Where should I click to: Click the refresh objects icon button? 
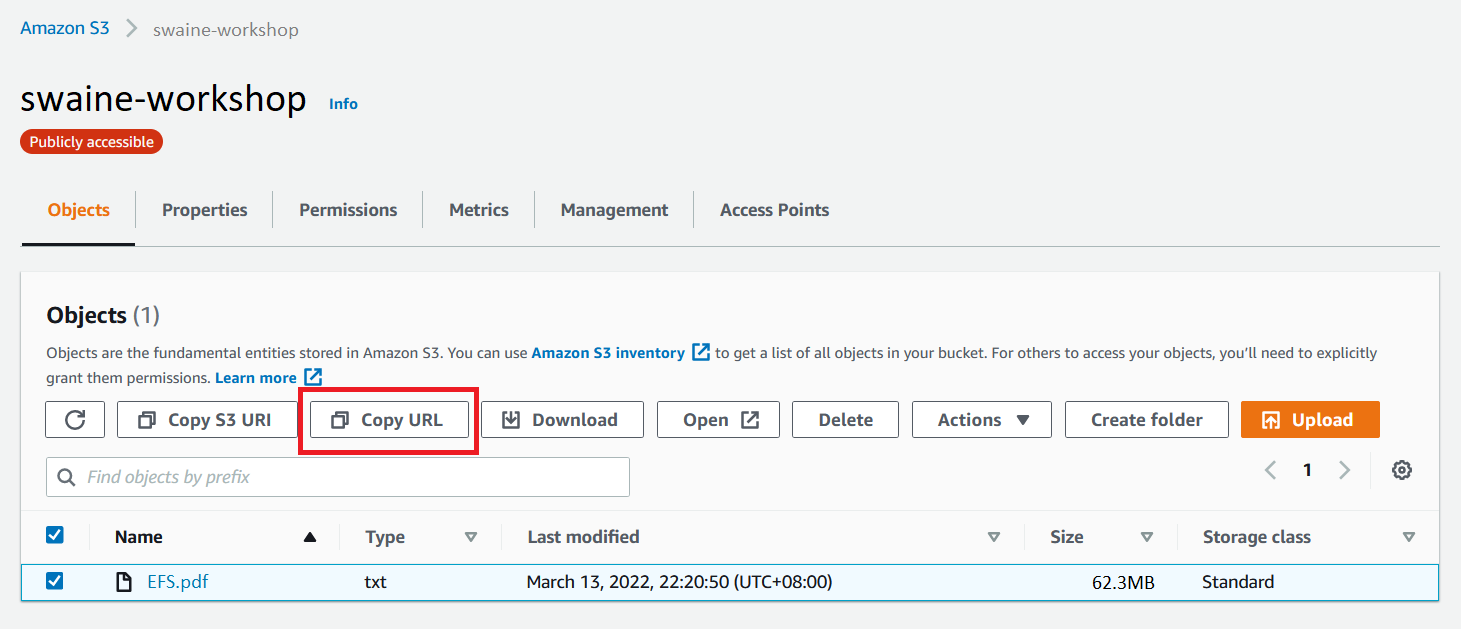(x=75, y=420)
